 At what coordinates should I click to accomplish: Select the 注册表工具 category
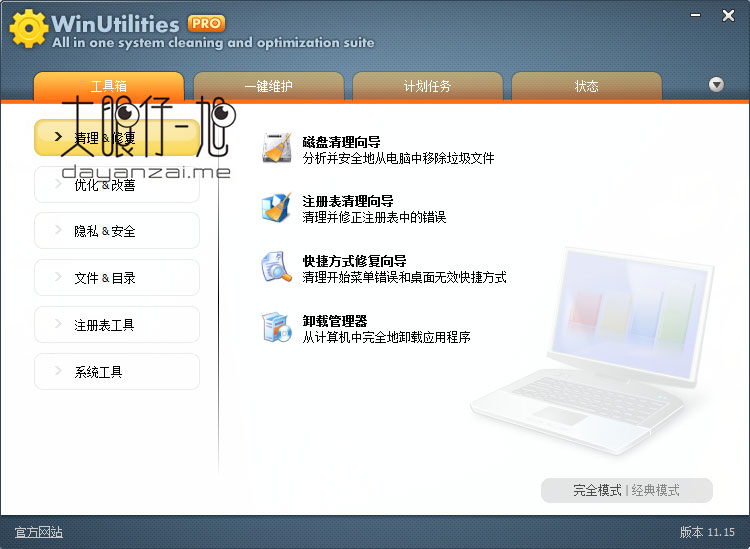click(117, 325)
